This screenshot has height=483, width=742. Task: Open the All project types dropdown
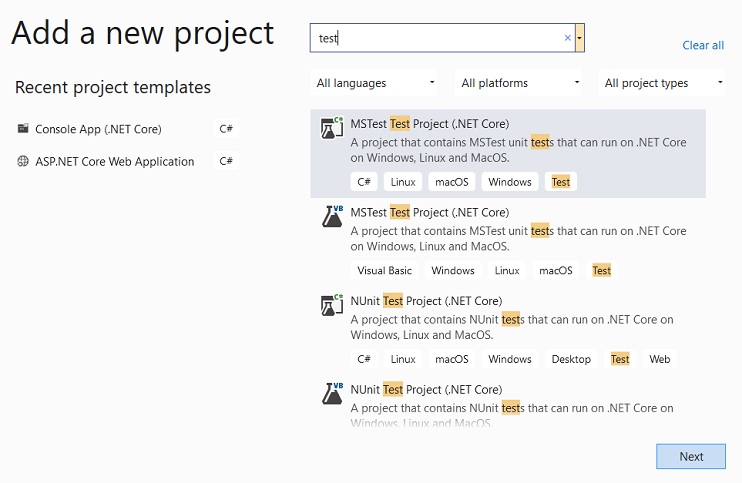click(662, 83)
